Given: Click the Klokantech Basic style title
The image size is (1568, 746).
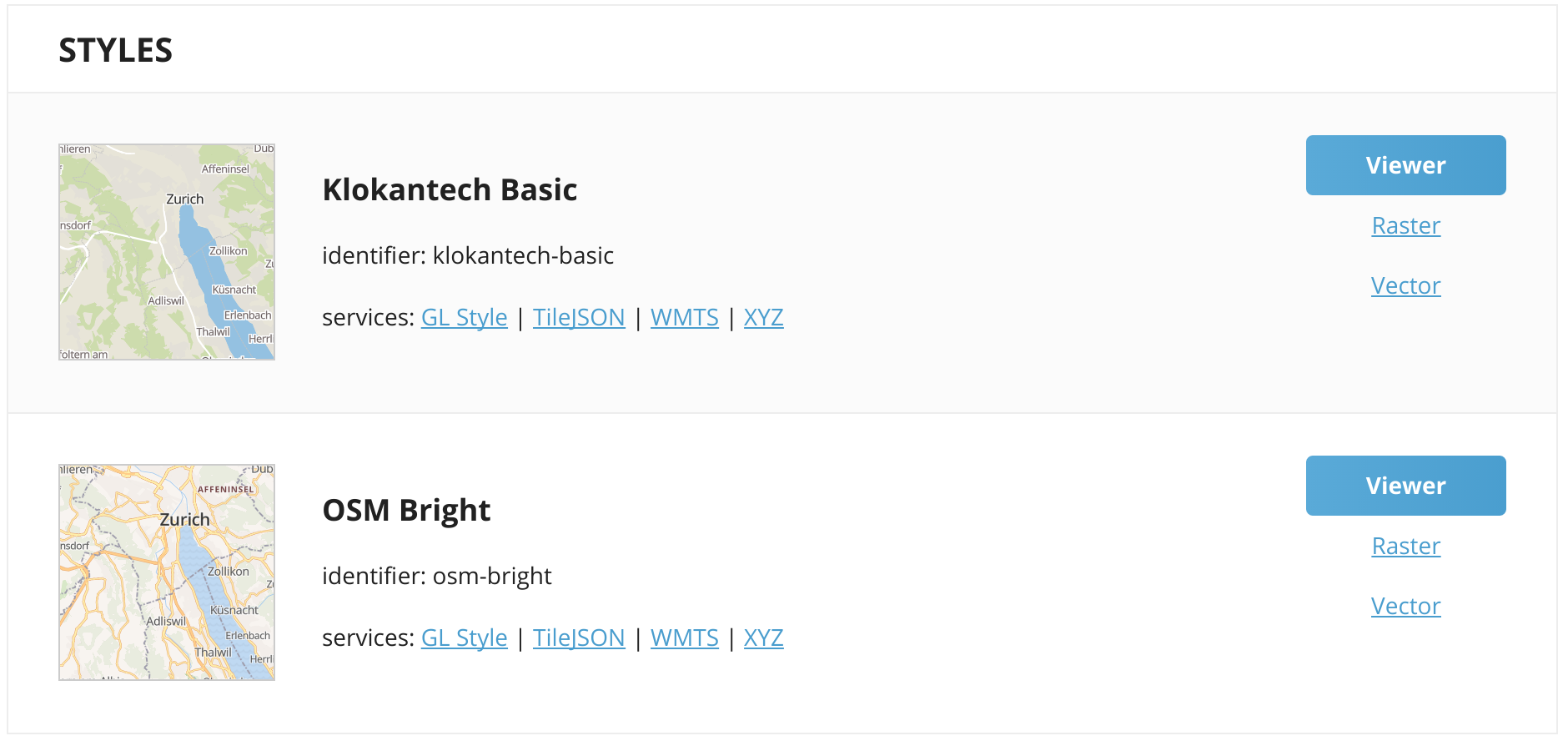Looking at the screenshot, I should (450, 189).
